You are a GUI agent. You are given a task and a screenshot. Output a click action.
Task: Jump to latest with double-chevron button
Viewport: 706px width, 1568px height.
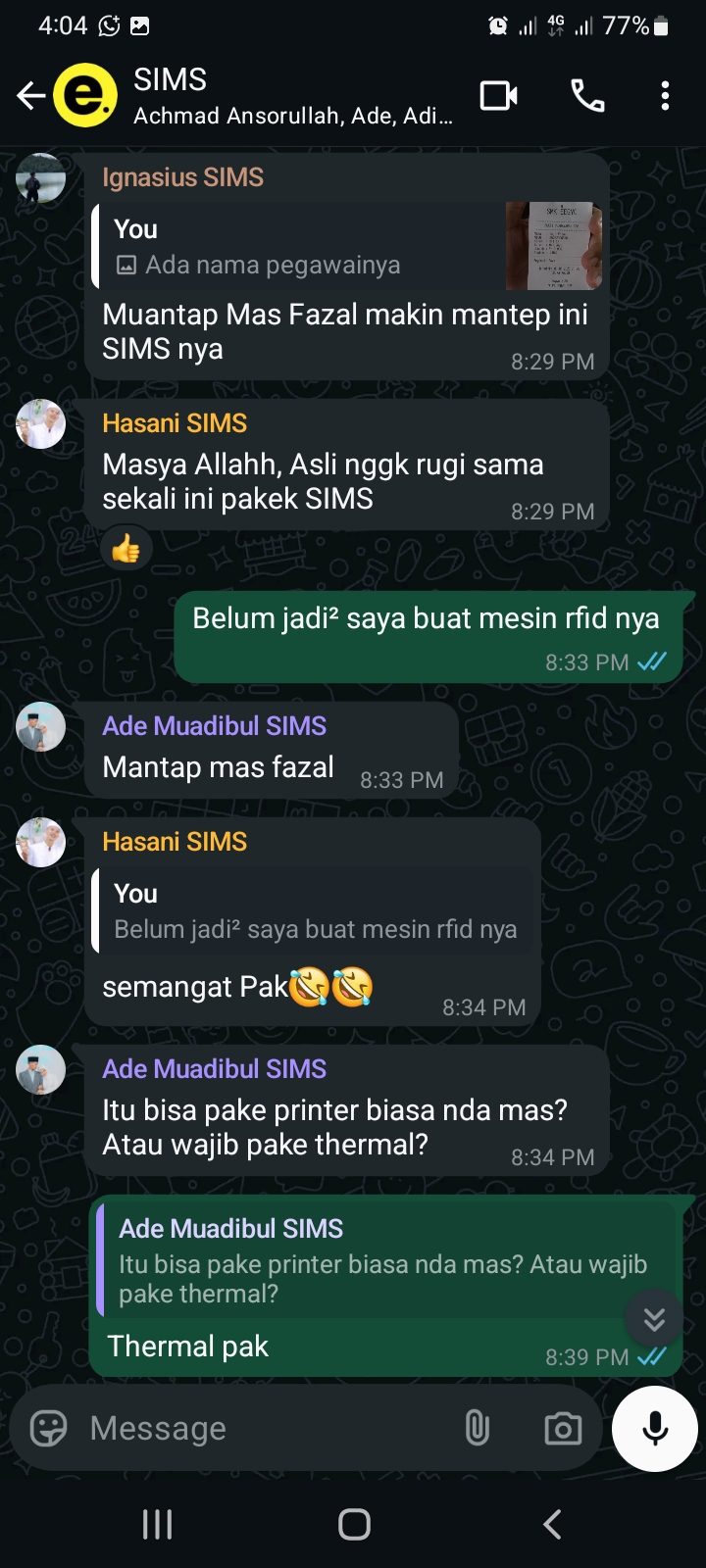[x=654, y=1319]
